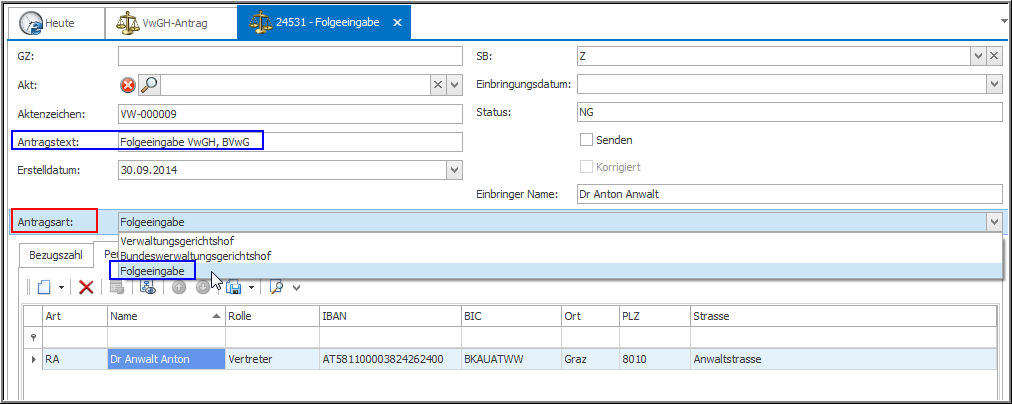Click the red X delete icon in grid toolbar
Viewport: 1012px width, 404px height.
86,287
